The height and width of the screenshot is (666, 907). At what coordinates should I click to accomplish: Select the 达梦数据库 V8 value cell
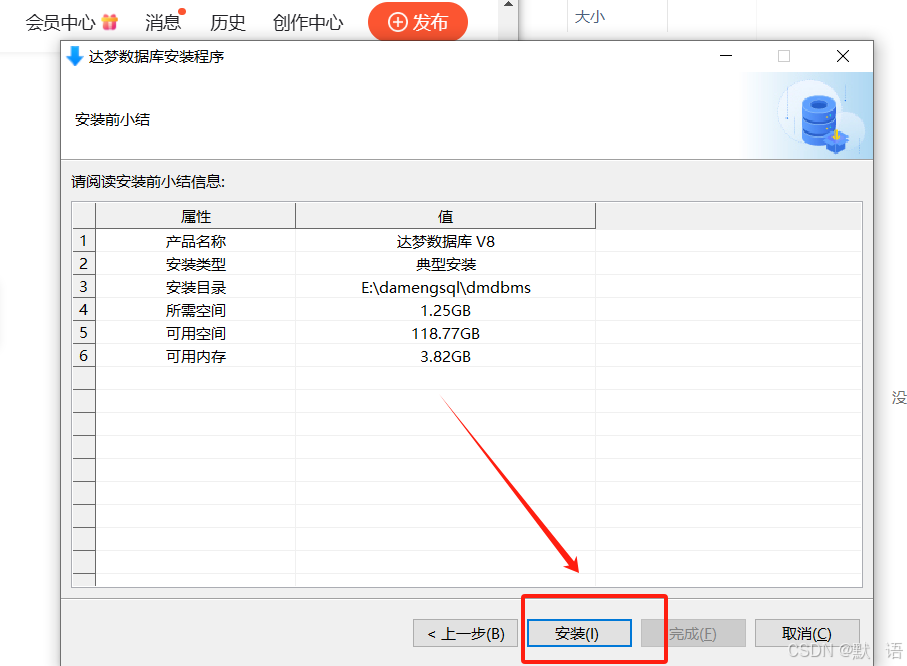pos(445,241)
